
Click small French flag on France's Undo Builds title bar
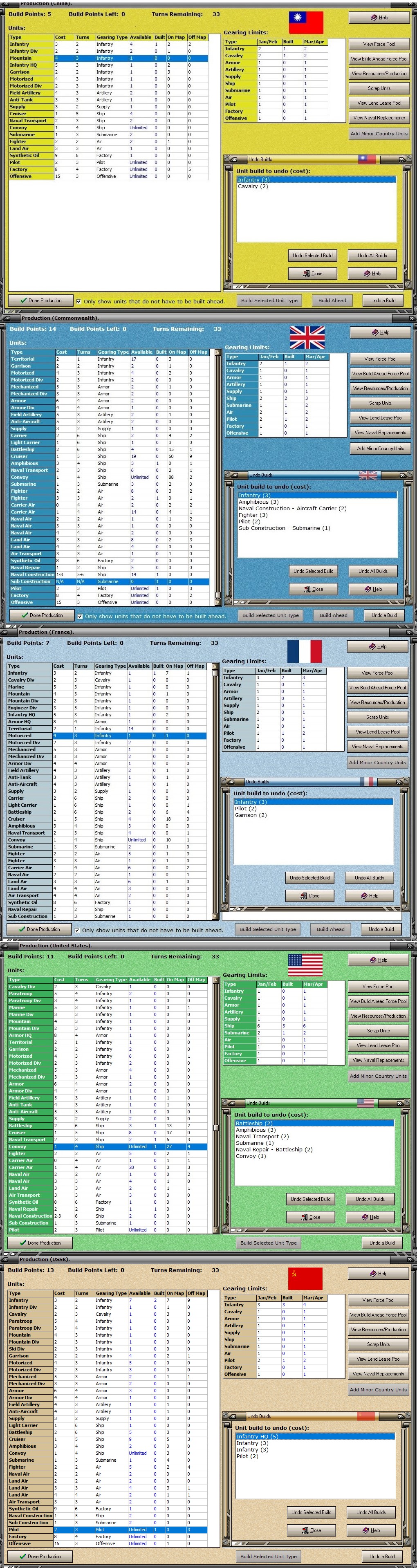coord(367,782)
